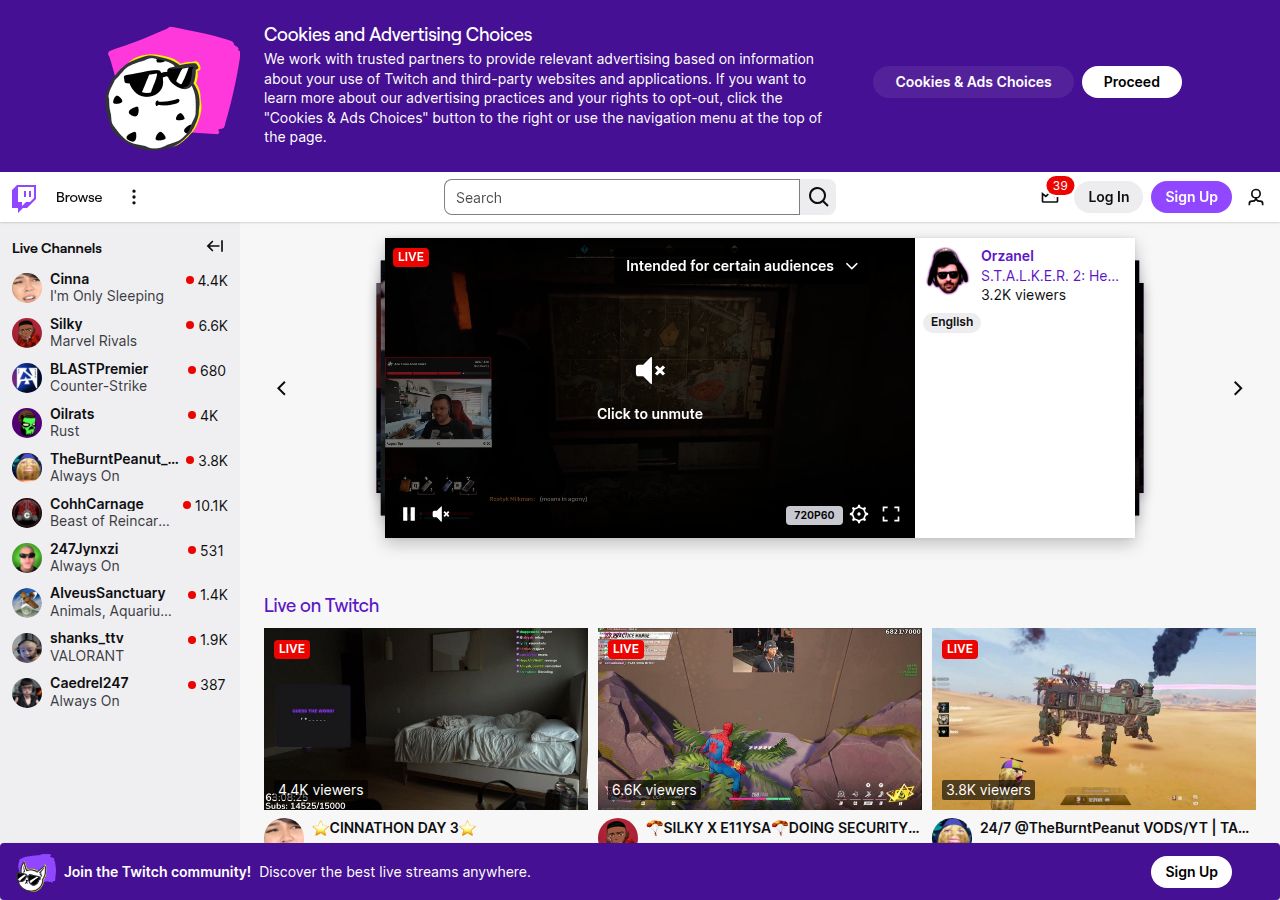Open the S.T.A.L.K.E.R. 2 game link
Screen dimensions: 1280x900
tap(1050, 276)
